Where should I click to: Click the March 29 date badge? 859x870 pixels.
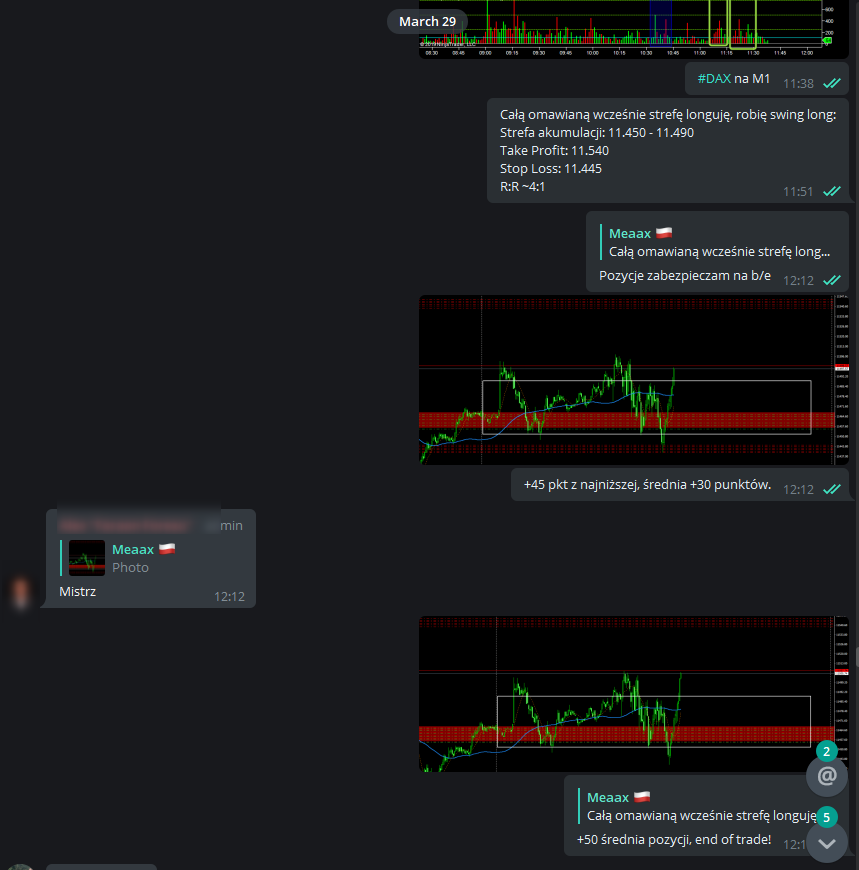427,21
